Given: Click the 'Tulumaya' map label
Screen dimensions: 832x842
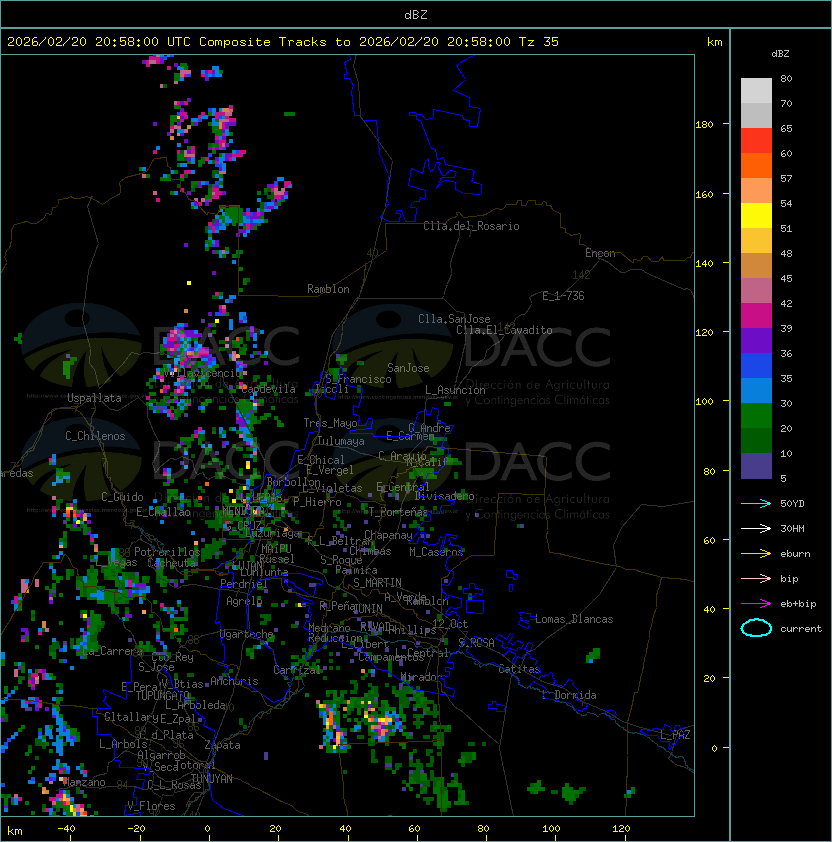Looking at the screenshot, I should (341, 441).
